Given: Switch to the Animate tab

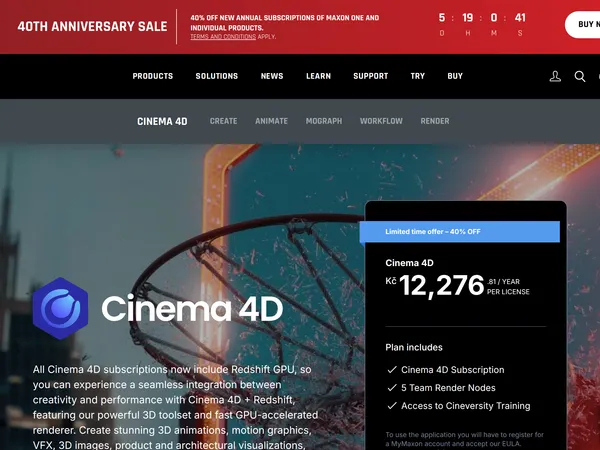Looking at the screenshot, I should point(271,121).
